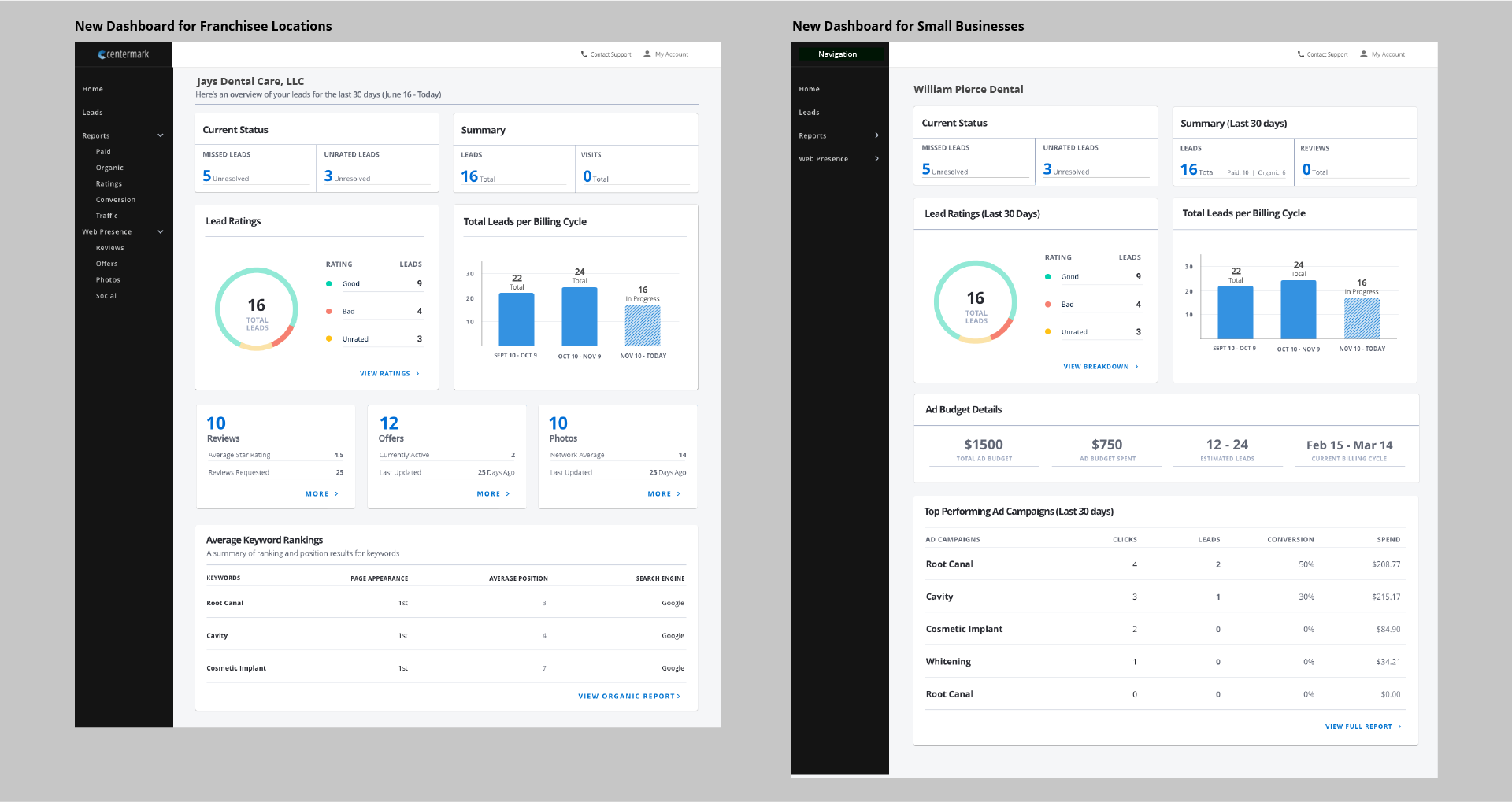Collapse Reports section in franchisee sidebar
The image size is (1512, 802).
(161, 135)
